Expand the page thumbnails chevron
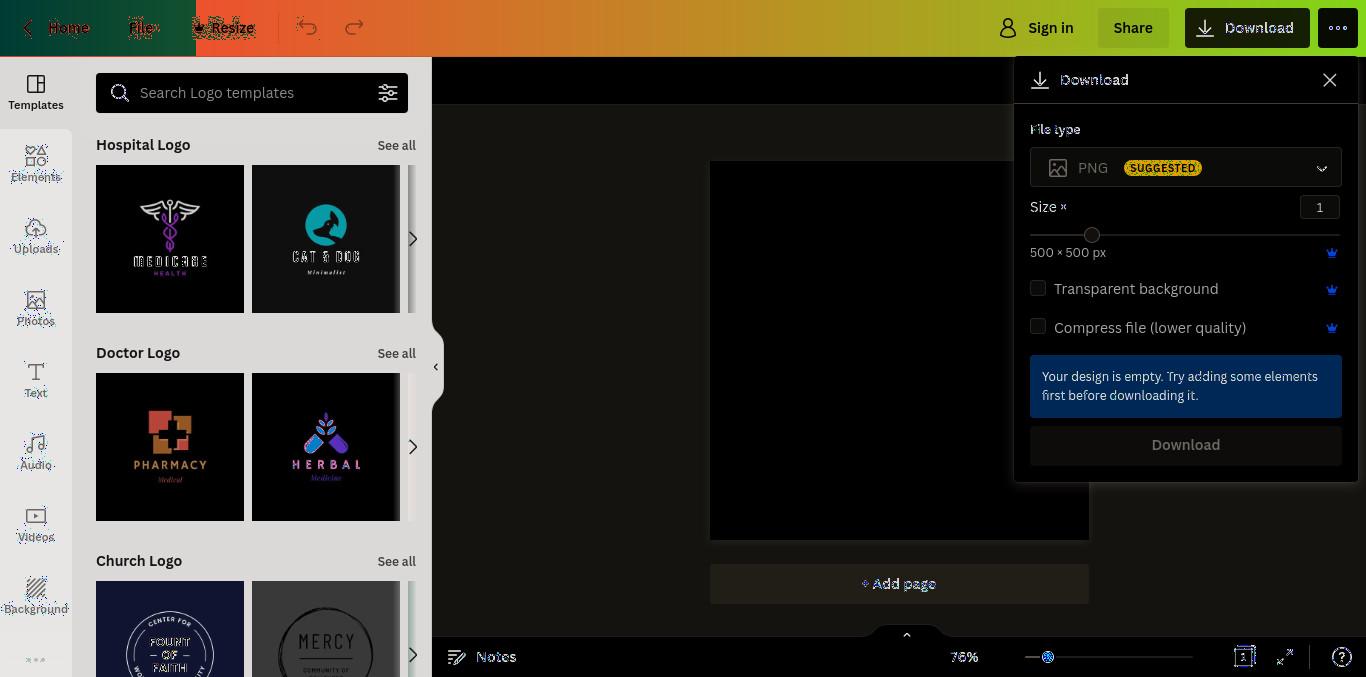This screenshot has width=1366, height=677. (907, 634)
